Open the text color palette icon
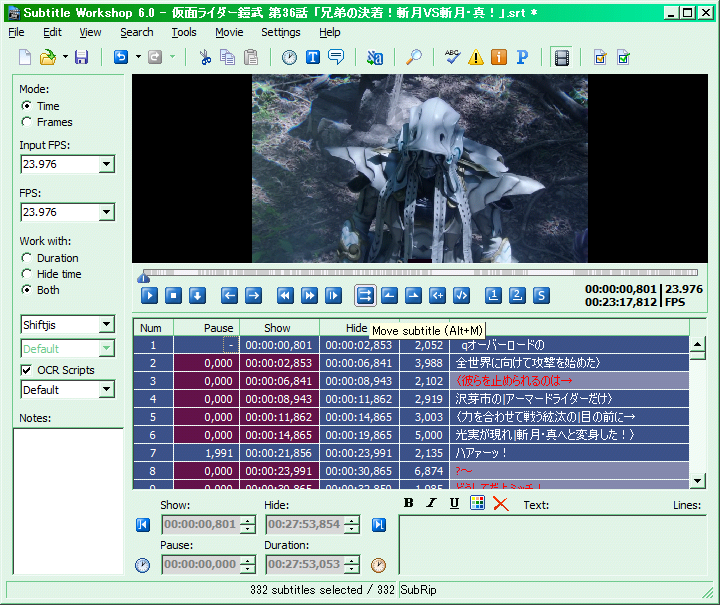The height and width of the screenshot is (605, 720). 478,503
